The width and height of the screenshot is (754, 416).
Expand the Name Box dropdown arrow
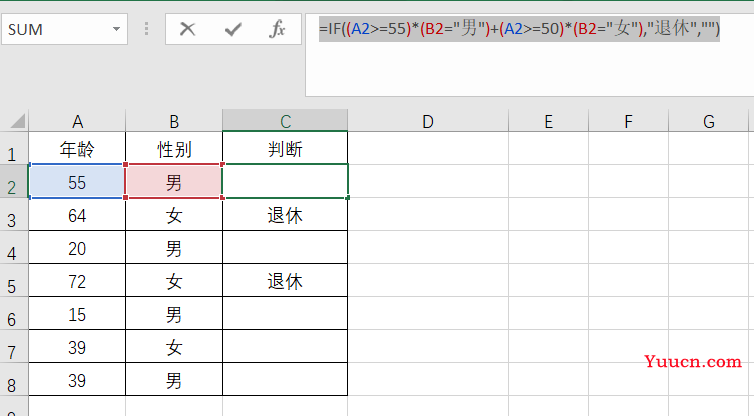click(x=116, y=29)
